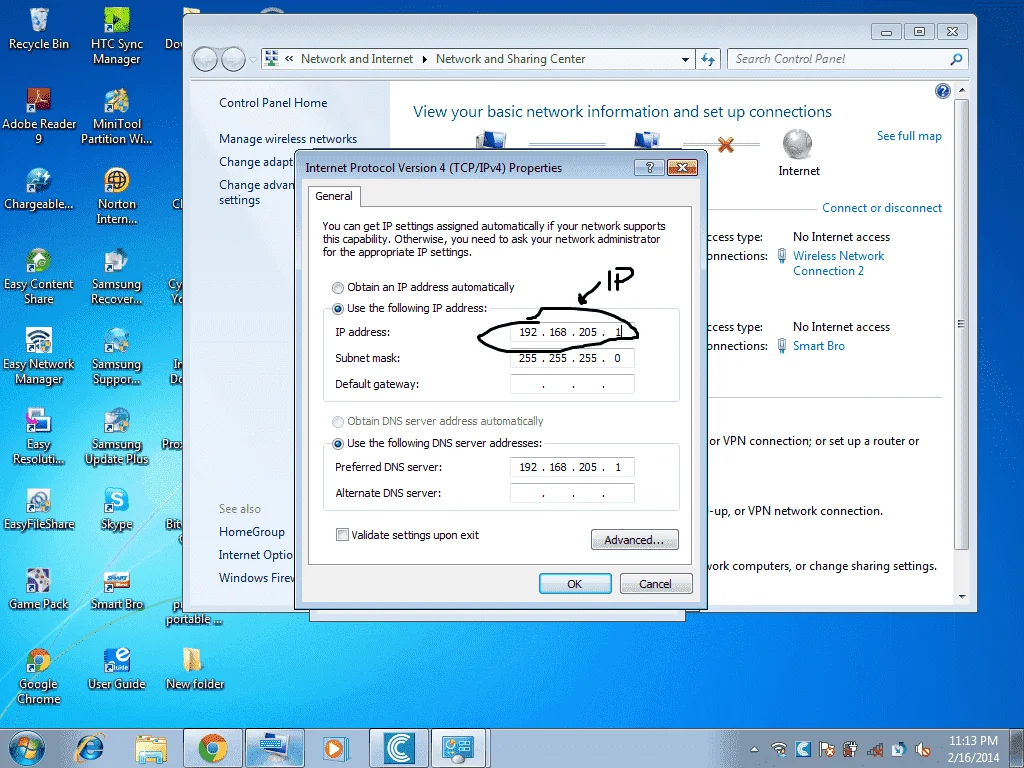Screen dimensions: 1024x768
Task: Click the dialog's help question-mark button
Action: [x=649, y=168]
